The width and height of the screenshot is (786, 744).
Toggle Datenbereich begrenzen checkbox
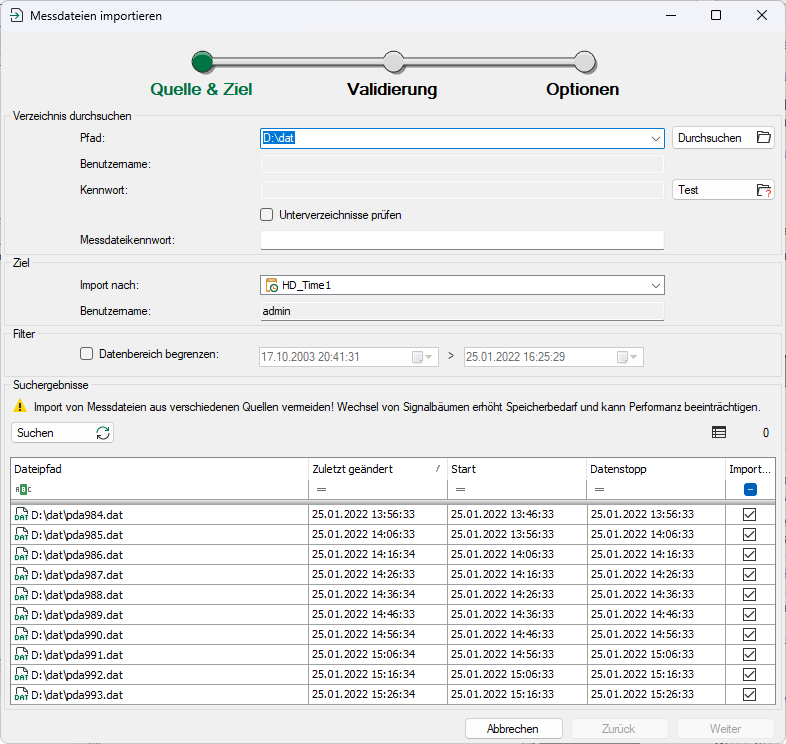[86, 353]
